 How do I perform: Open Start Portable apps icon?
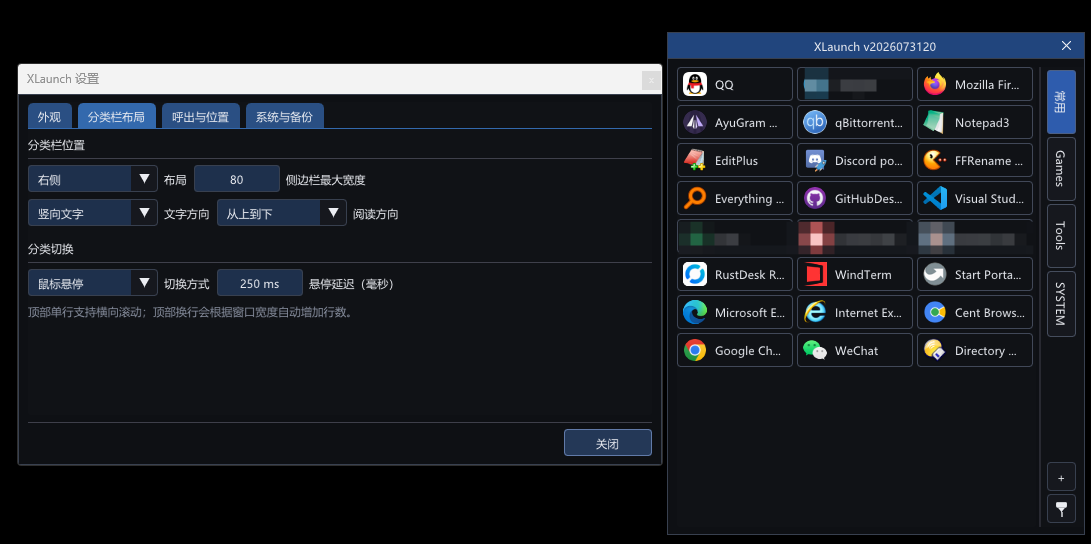coord(934,275)
